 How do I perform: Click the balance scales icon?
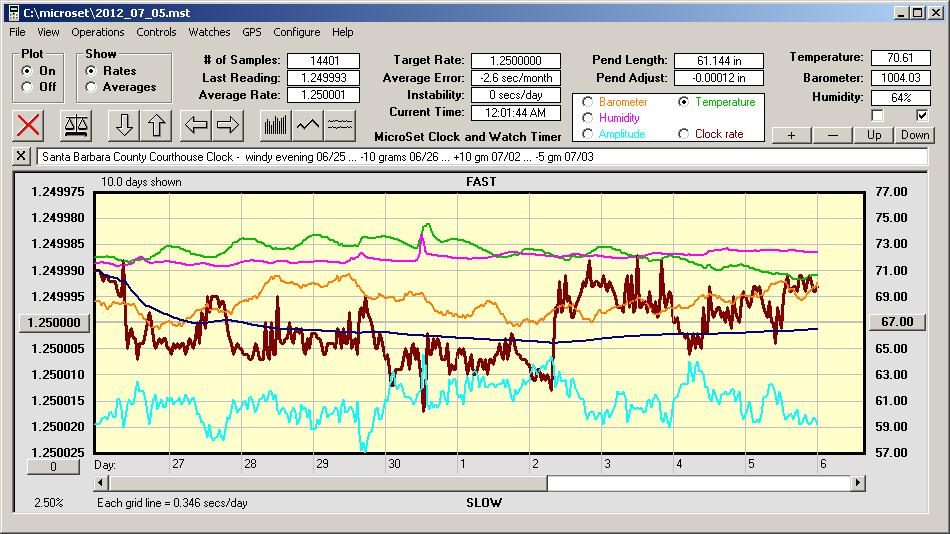point(75,125)
